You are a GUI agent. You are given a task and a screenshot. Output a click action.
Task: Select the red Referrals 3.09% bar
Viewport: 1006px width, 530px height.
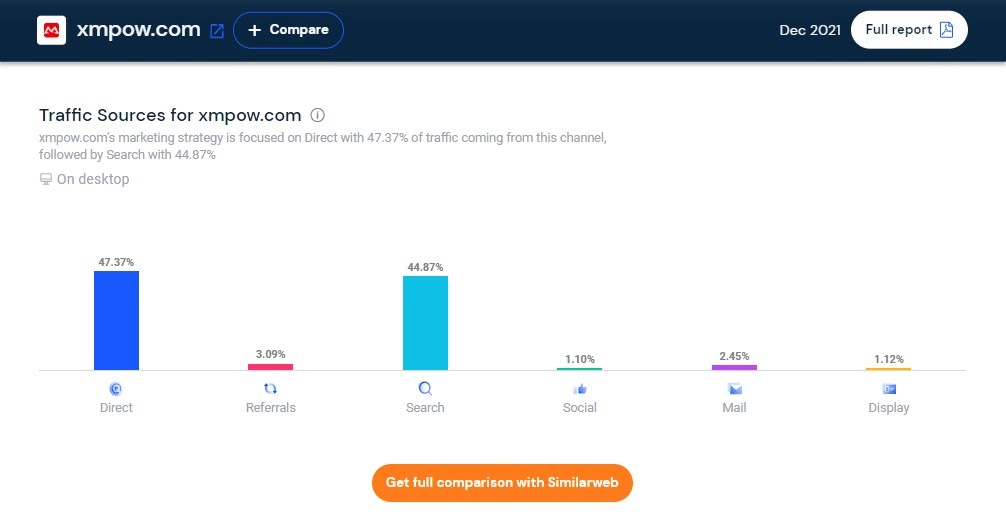pos(270,367)
